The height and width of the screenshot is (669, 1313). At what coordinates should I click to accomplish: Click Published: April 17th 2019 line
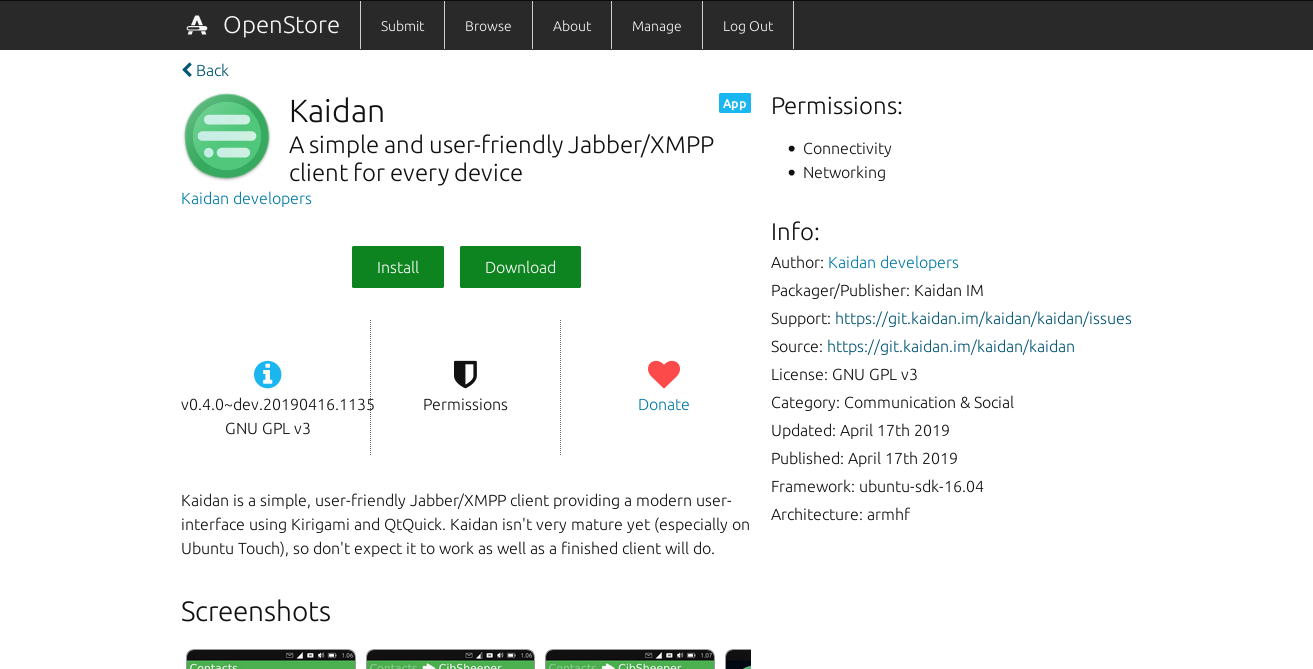coord(864,458)
